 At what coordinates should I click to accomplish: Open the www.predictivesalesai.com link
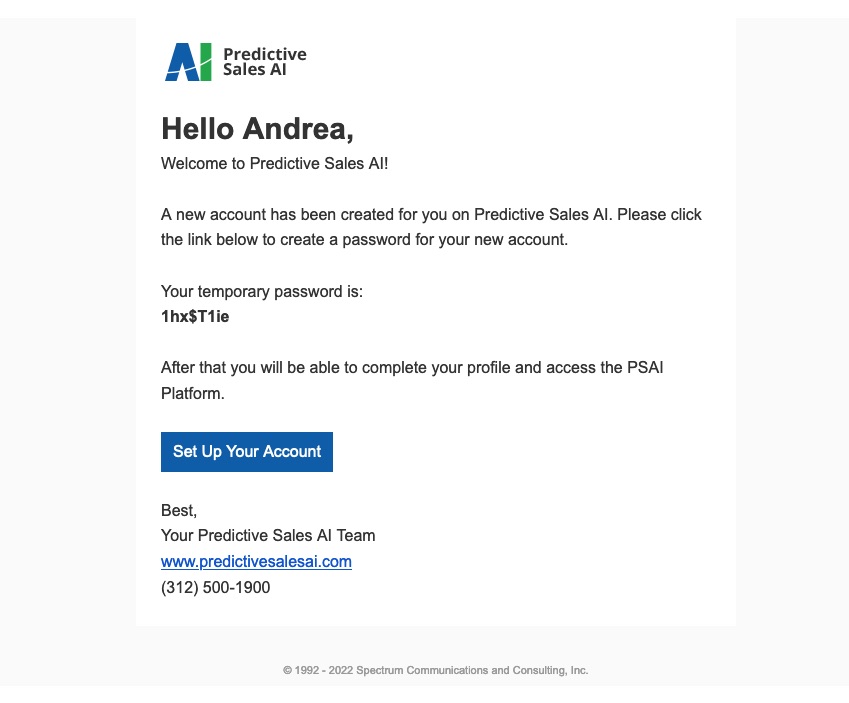(256, 562)
